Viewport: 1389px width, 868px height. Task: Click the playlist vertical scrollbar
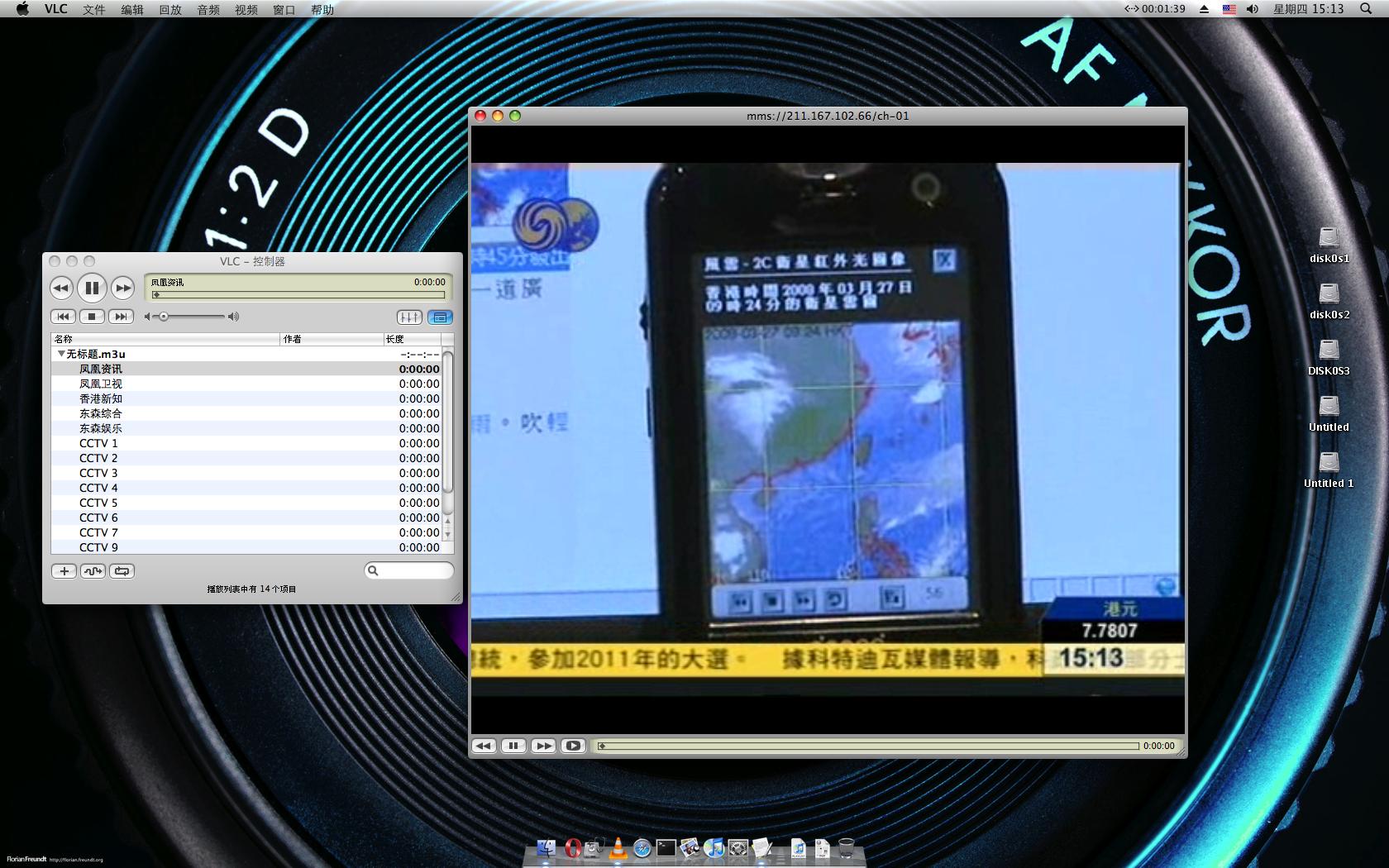point(448,422)
